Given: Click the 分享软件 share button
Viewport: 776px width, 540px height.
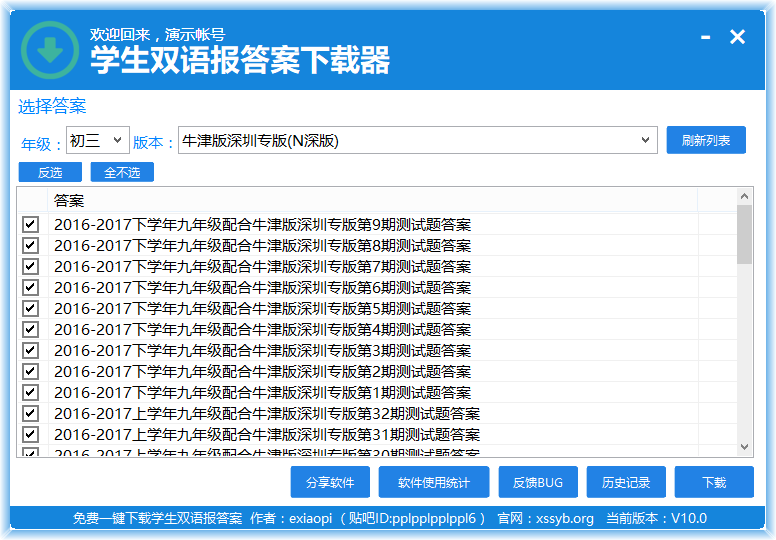Looking at the screenshot, I should [x=330, y=482].
